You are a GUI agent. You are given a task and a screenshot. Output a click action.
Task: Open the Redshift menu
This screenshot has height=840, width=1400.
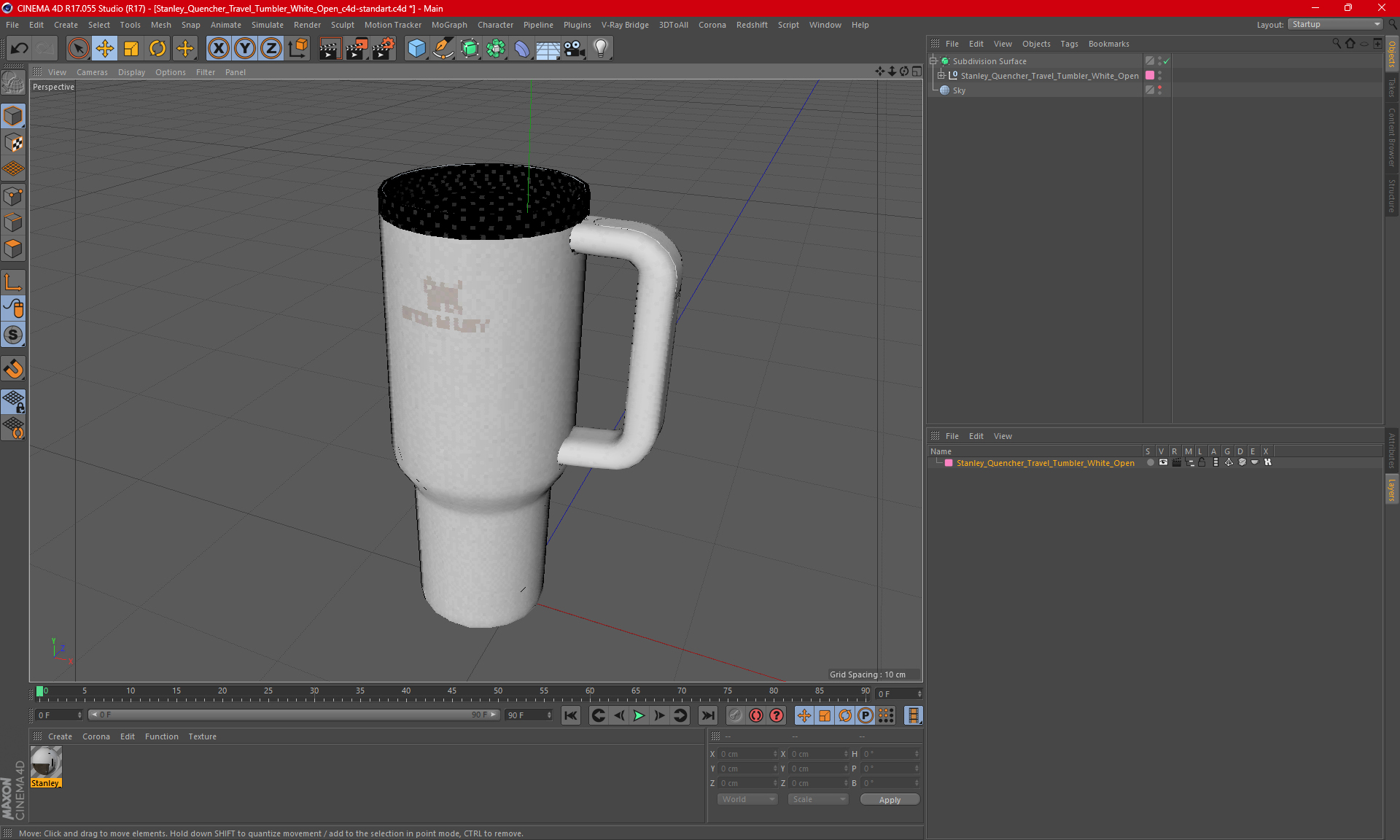point(752,25)
